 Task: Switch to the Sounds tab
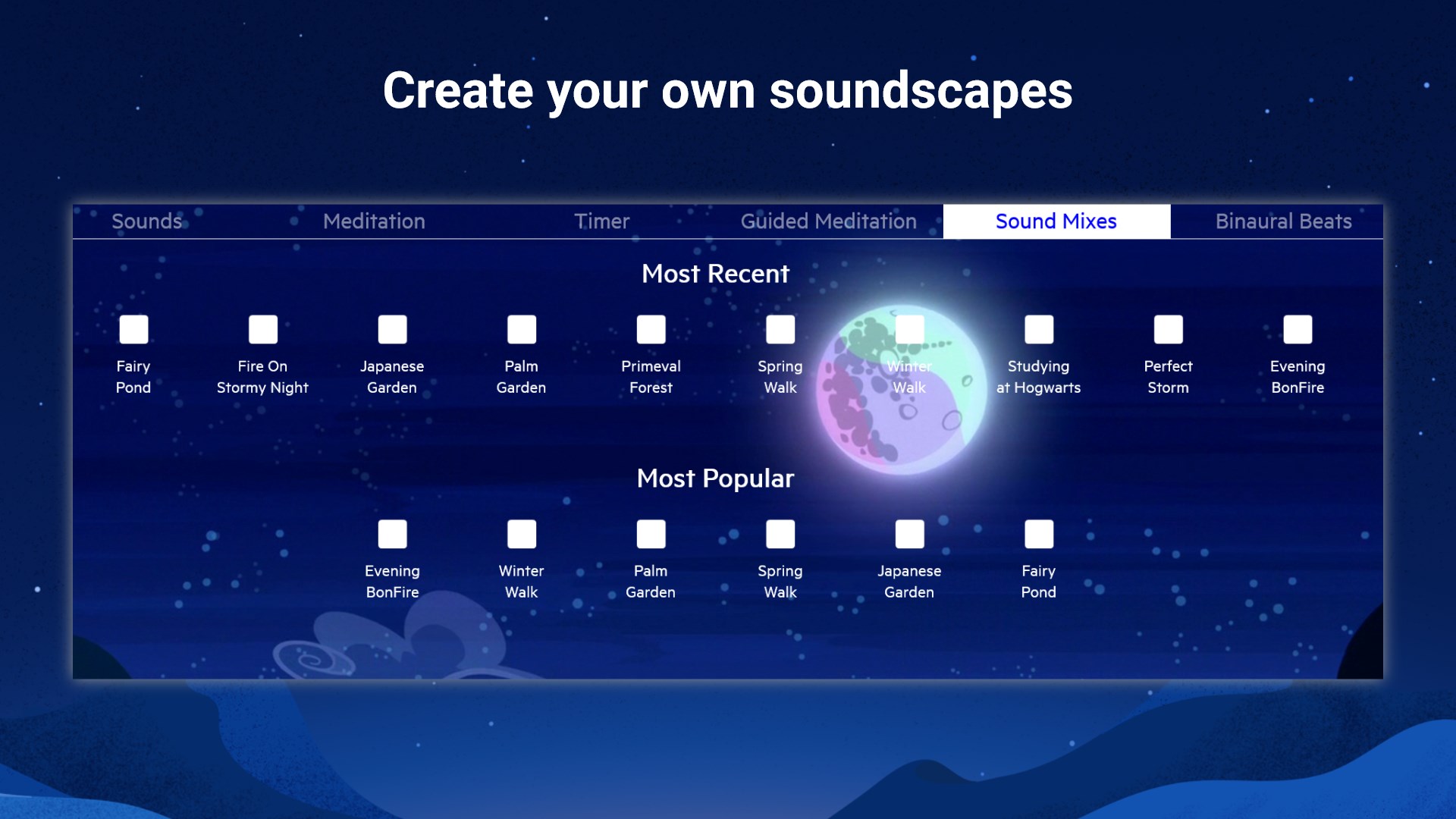click(x=147, y=221)
